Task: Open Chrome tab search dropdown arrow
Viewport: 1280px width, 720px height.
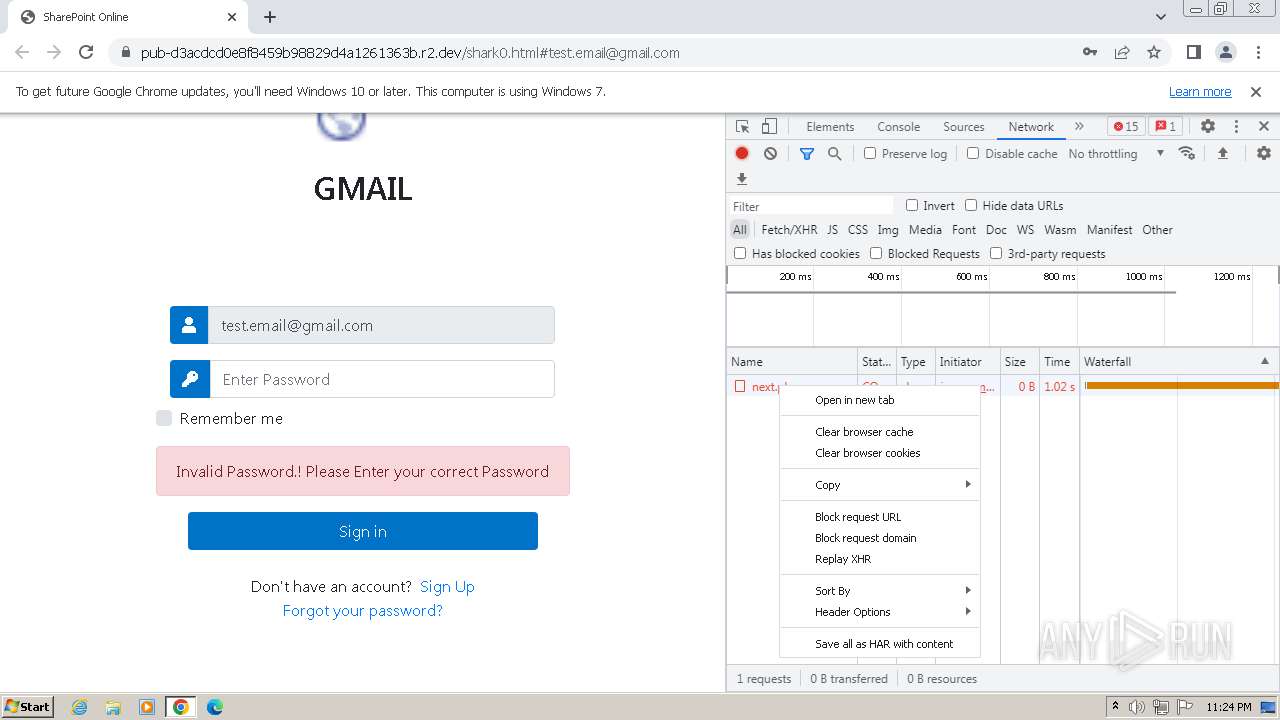Action: coord(1161,17)
